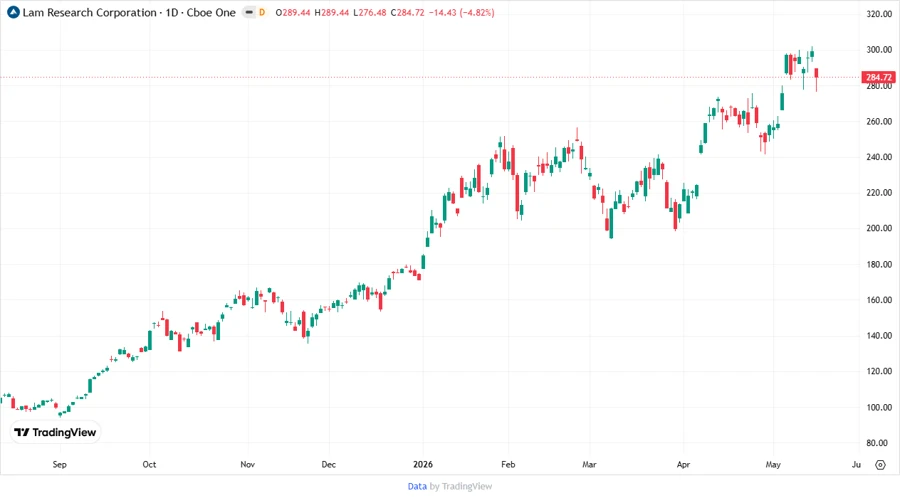Select the close value C284.72
This screenshot has width=900, height=498.
pyautogui.click(x=407, y=13)
